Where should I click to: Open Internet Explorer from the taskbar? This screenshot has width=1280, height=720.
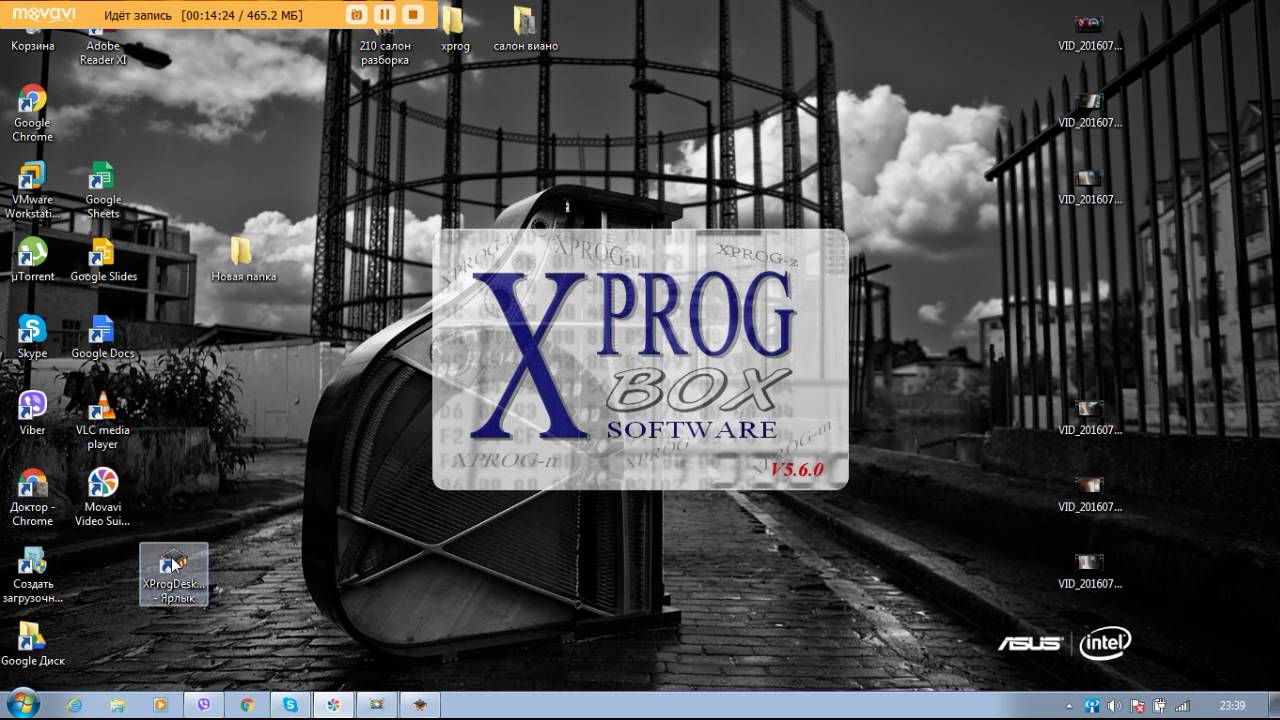[75, 705]
